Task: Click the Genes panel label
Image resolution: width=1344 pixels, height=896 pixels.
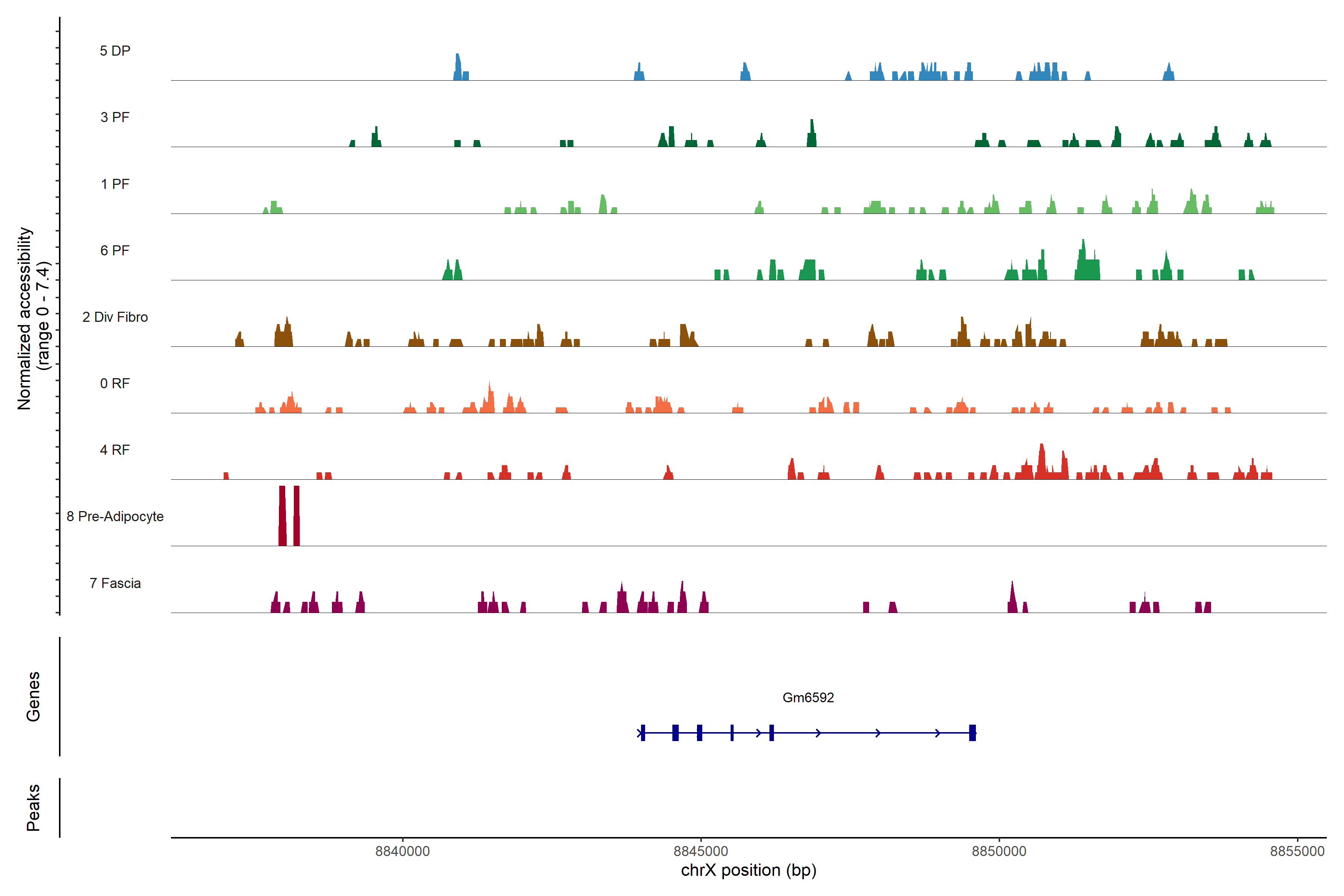Action: (x=33, y=696)
